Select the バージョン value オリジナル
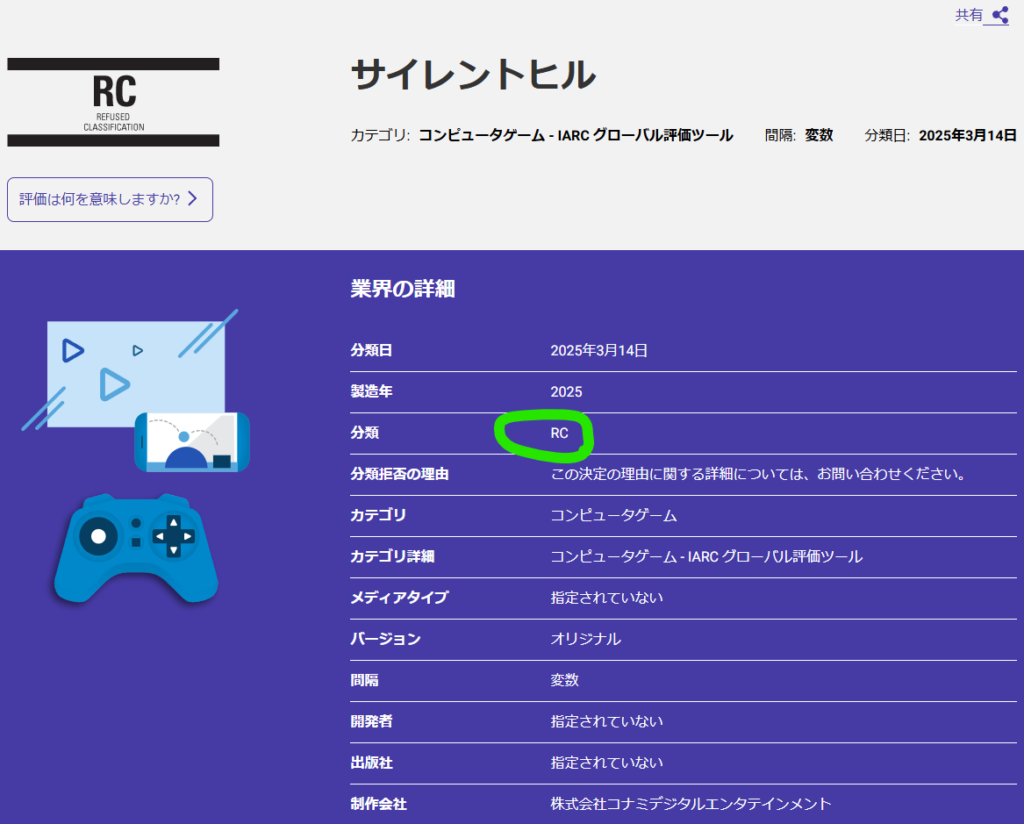Image resolution: width=1024 pixels, height=824 pixels. pyautogui.click(x=586, y=639)
